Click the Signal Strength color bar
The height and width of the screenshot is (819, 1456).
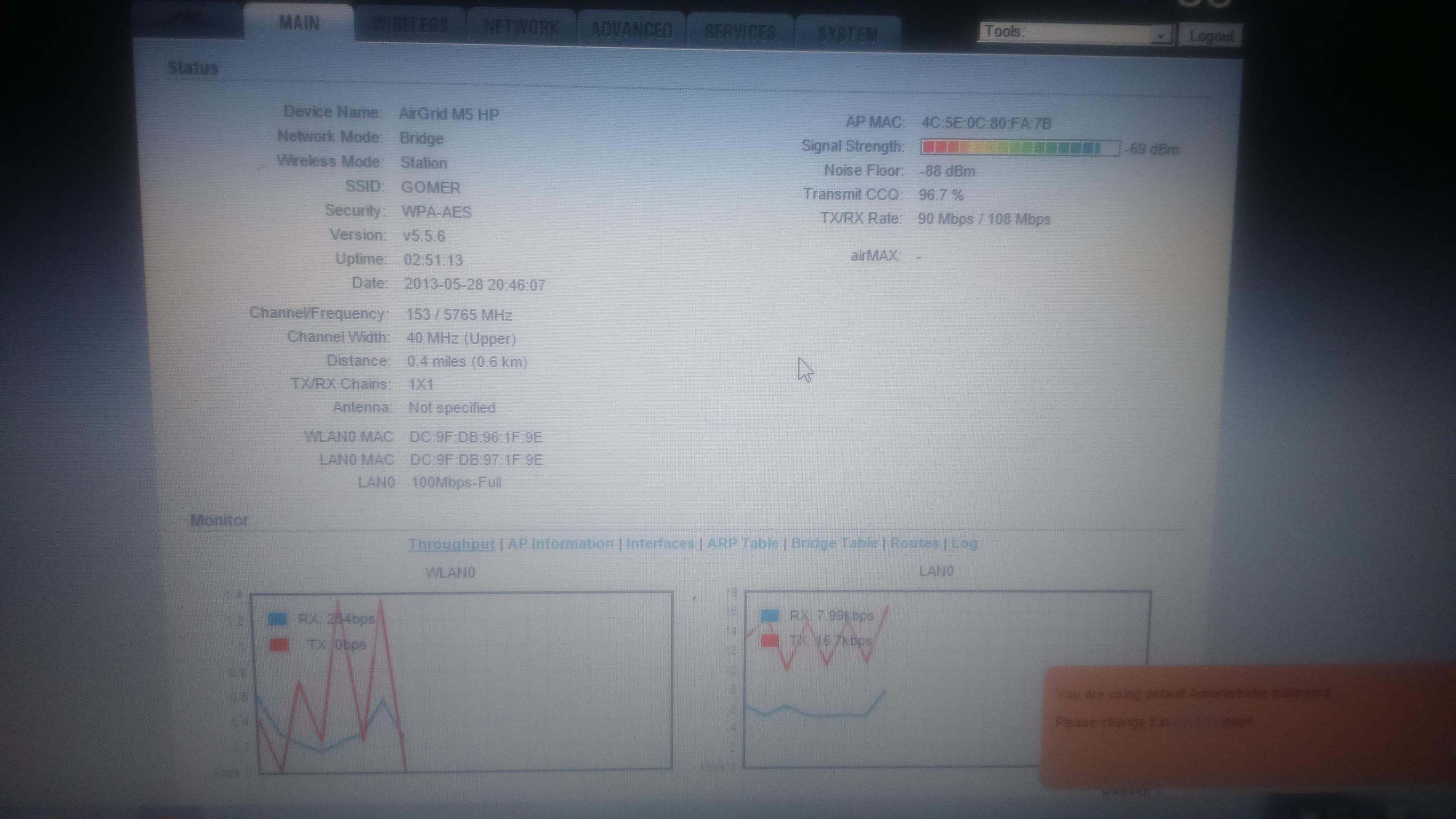click(1019, 148)
